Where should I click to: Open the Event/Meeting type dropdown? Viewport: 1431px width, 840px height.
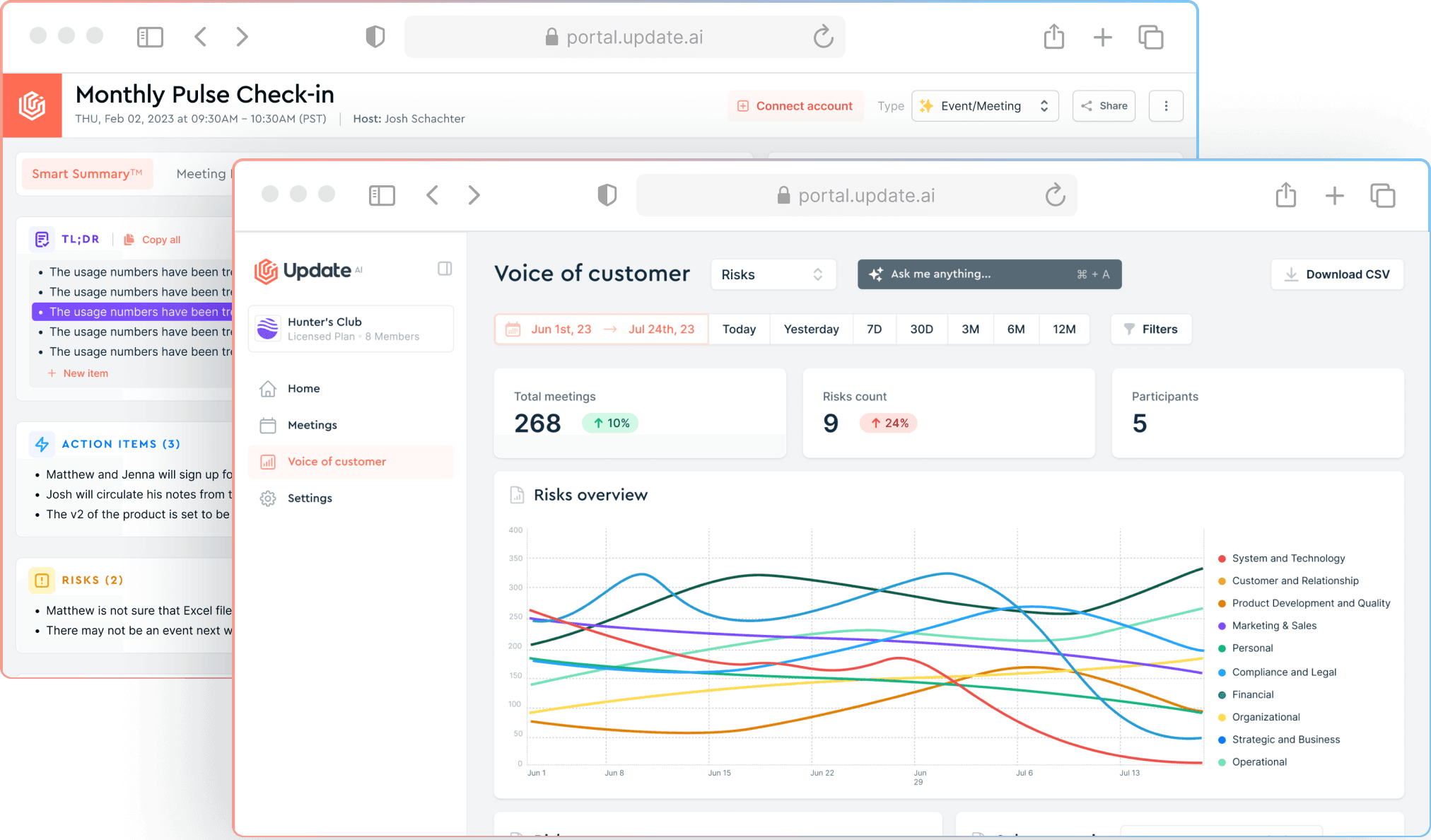[985, 106]
